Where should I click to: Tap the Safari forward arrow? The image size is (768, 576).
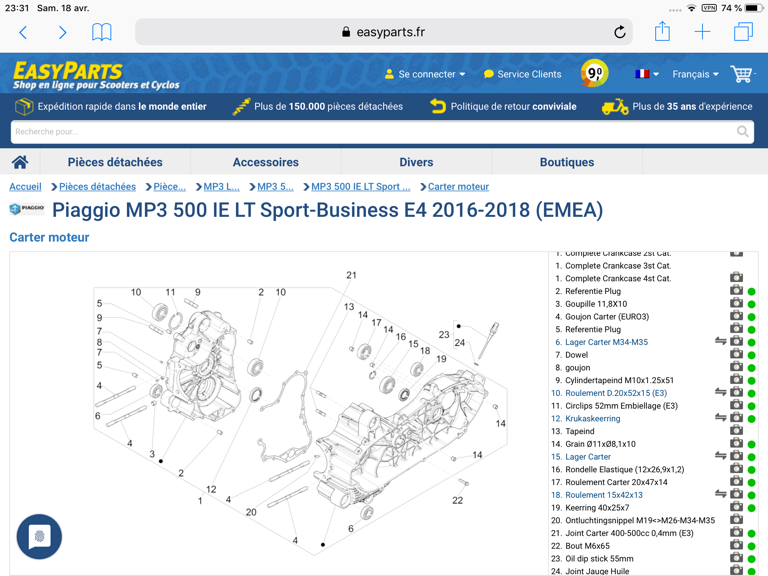click(x=62, y=32)
